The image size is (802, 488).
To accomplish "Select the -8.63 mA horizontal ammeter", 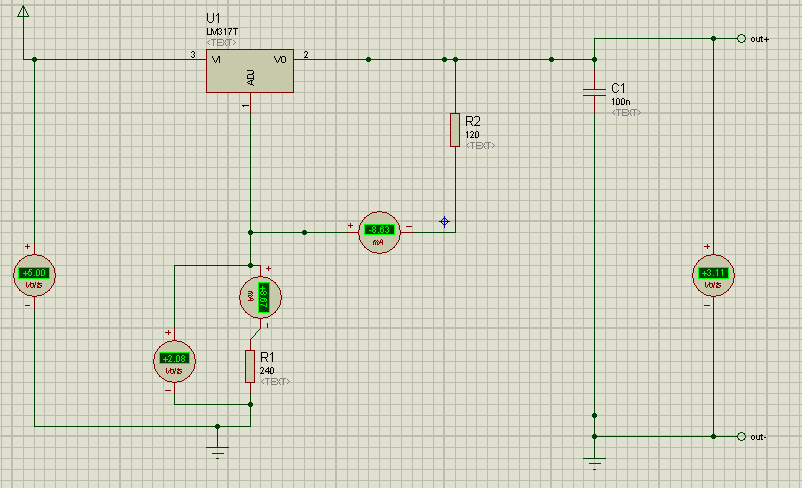I will pos(379,232).
